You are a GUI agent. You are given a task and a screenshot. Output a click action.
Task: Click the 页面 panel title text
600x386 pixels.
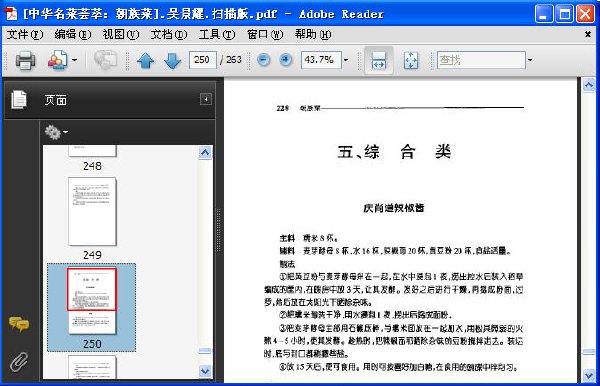(56, 100)
